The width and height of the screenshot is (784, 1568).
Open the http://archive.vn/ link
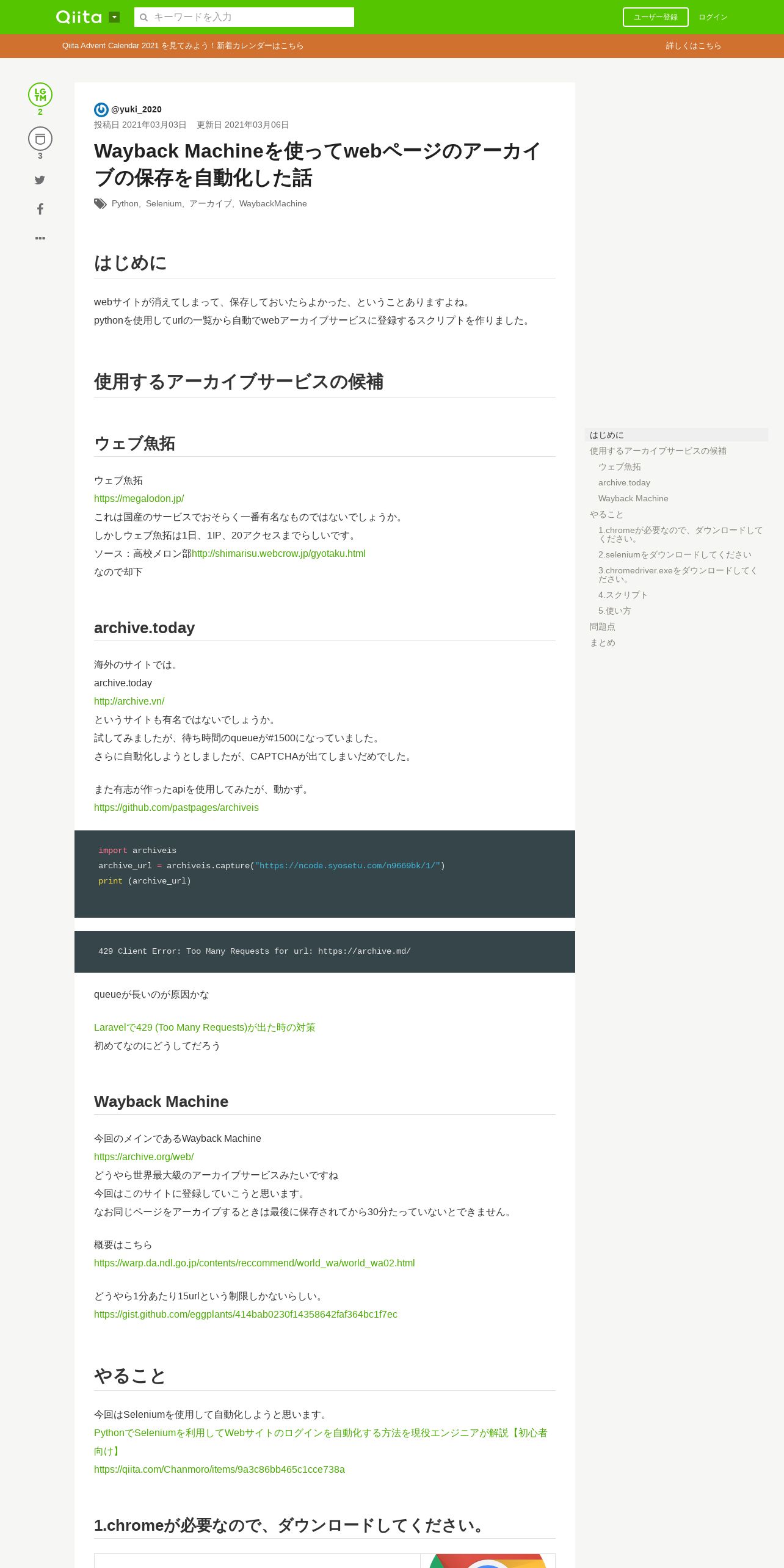pyautogui.click(x=129, y=701)
